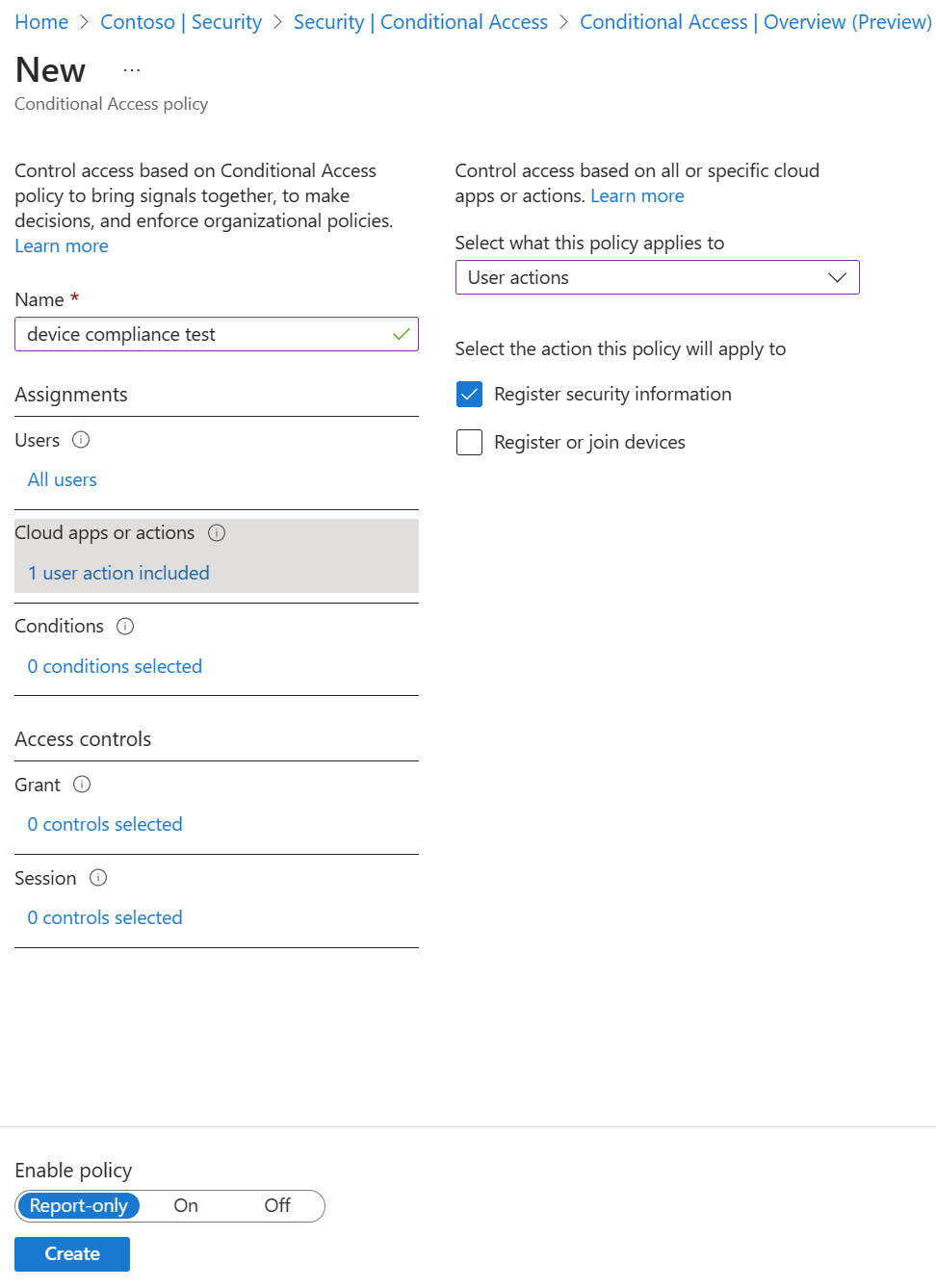The image size is (936, 1288).
Task: Open the policy applies to dropdown
Action: [658, 277]
